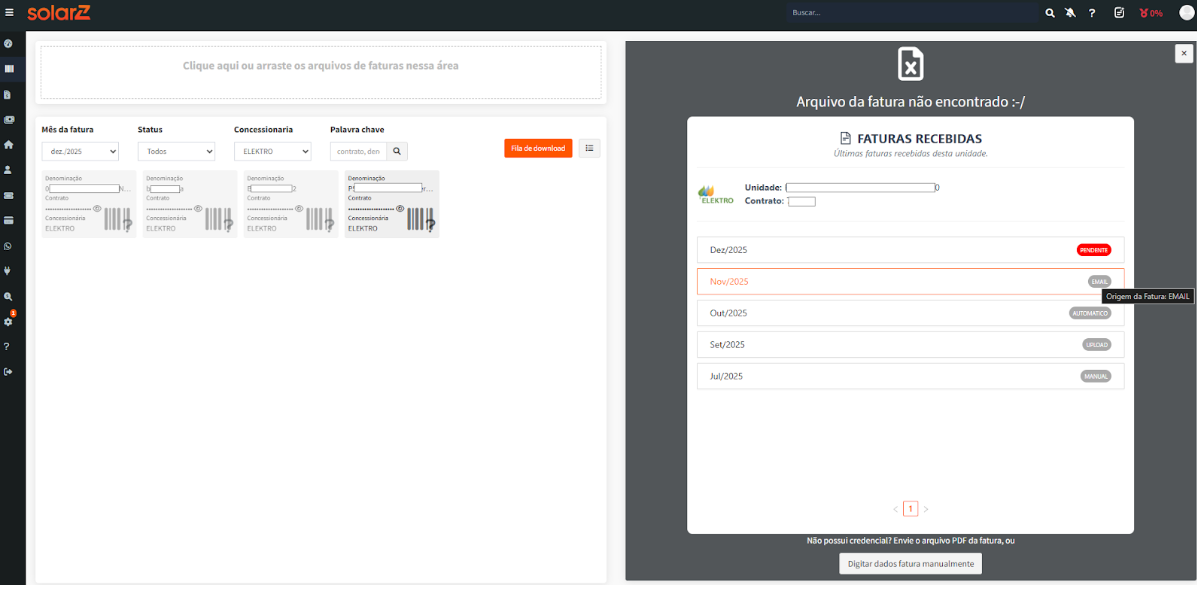Image resolution: width=1197 pixels, height=592 pixels.
Task: Click the keyword search magnifier button
Action: pyautogui.click(x=397, y=151)
